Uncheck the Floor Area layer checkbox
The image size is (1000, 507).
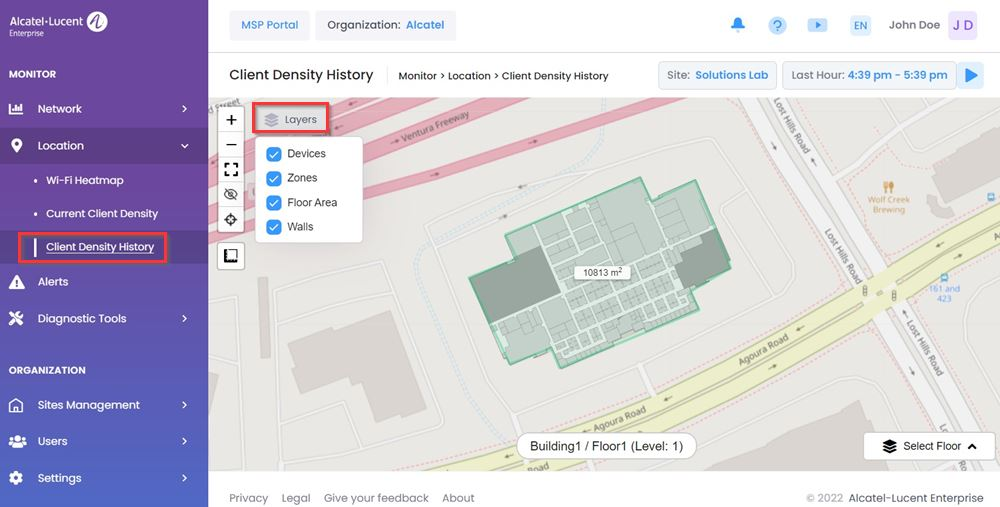click(x=274, y=203)
